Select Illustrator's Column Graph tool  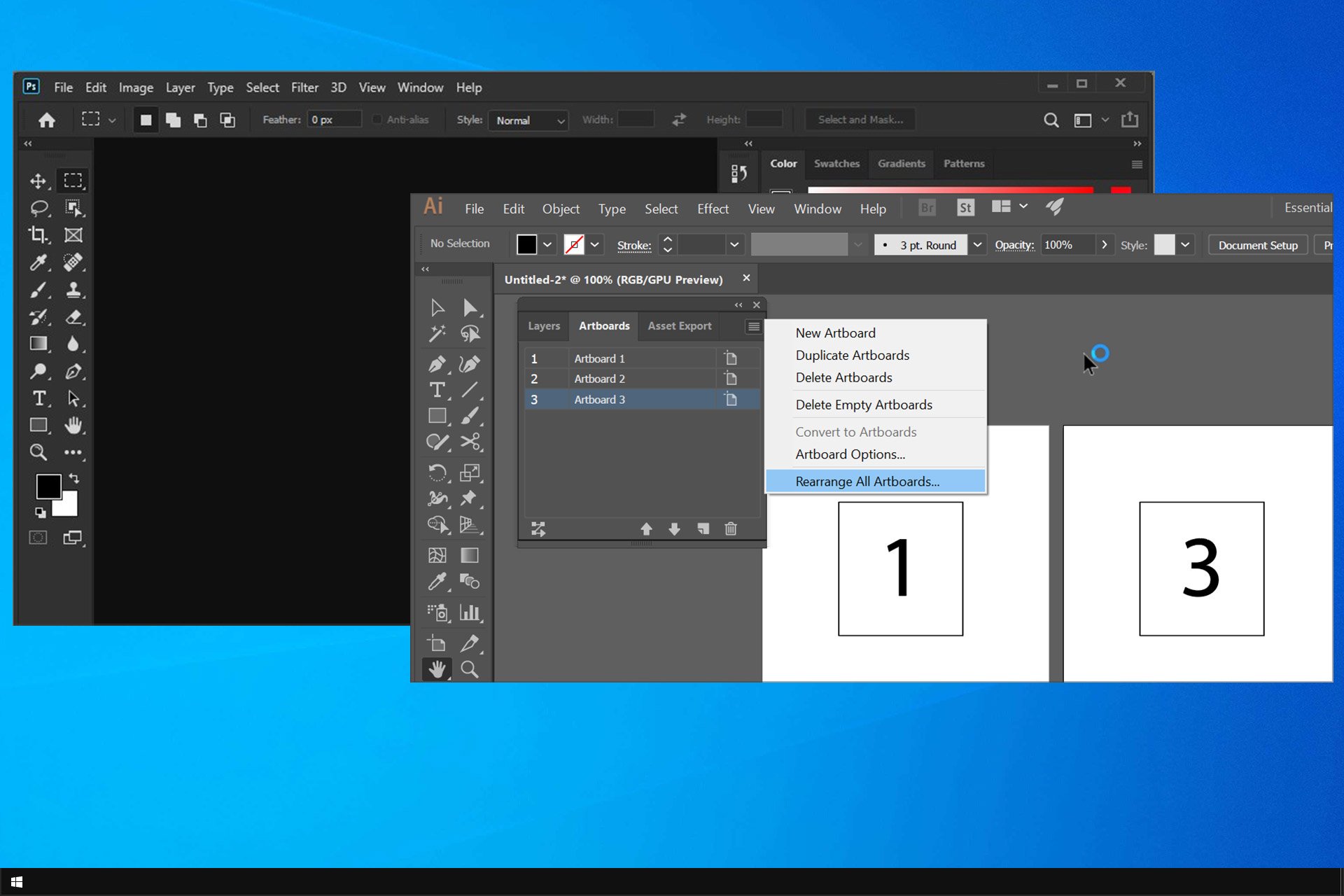click(x=470, y=612)
